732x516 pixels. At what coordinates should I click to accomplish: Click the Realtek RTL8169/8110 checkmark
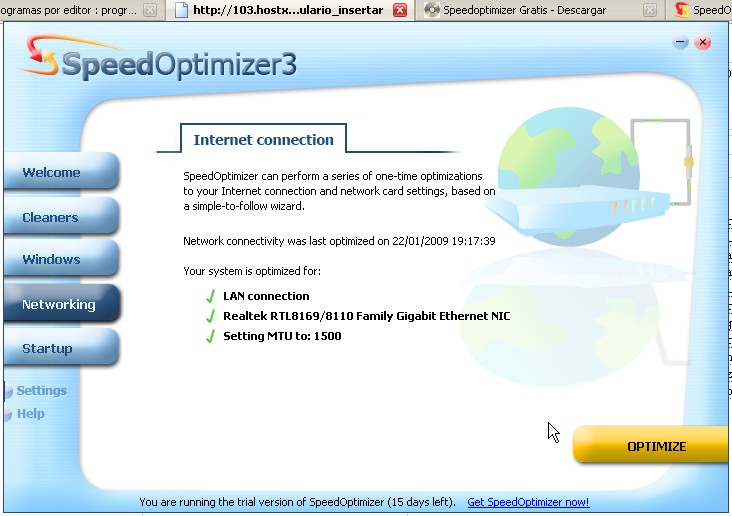pyautogui.click(x=211, y=316)
